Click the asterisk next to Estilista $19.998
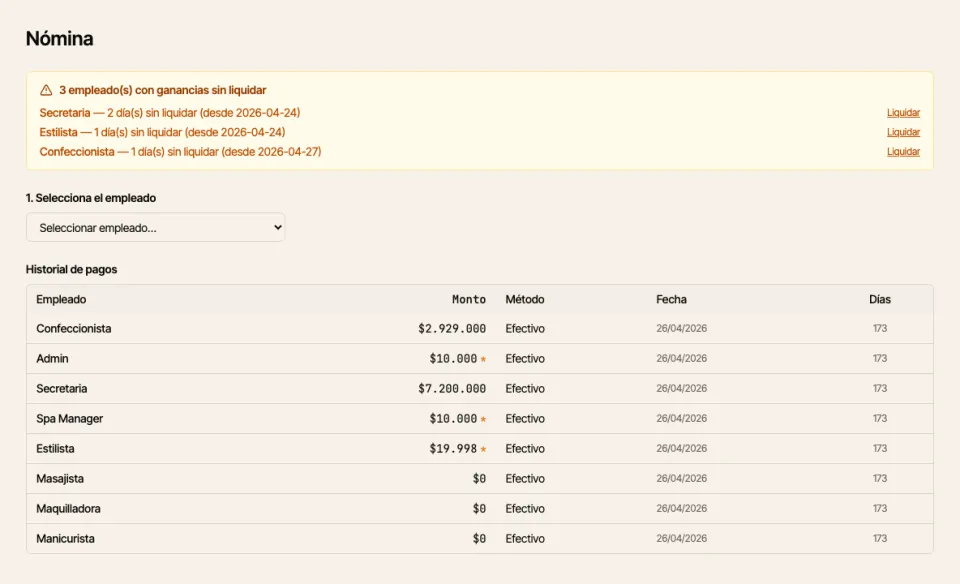This screenshot has width=960, height=584. (483, 449)
